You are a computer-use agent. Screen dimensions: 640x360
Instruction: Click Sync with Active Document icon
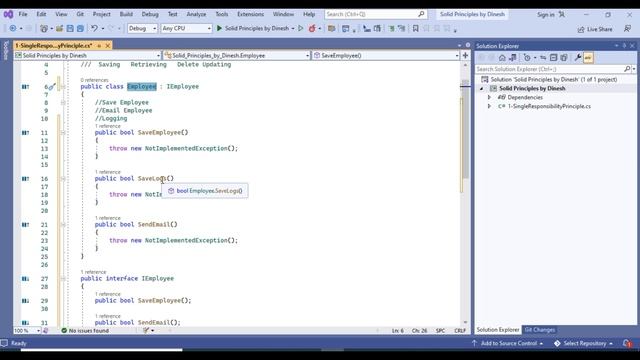543,58
